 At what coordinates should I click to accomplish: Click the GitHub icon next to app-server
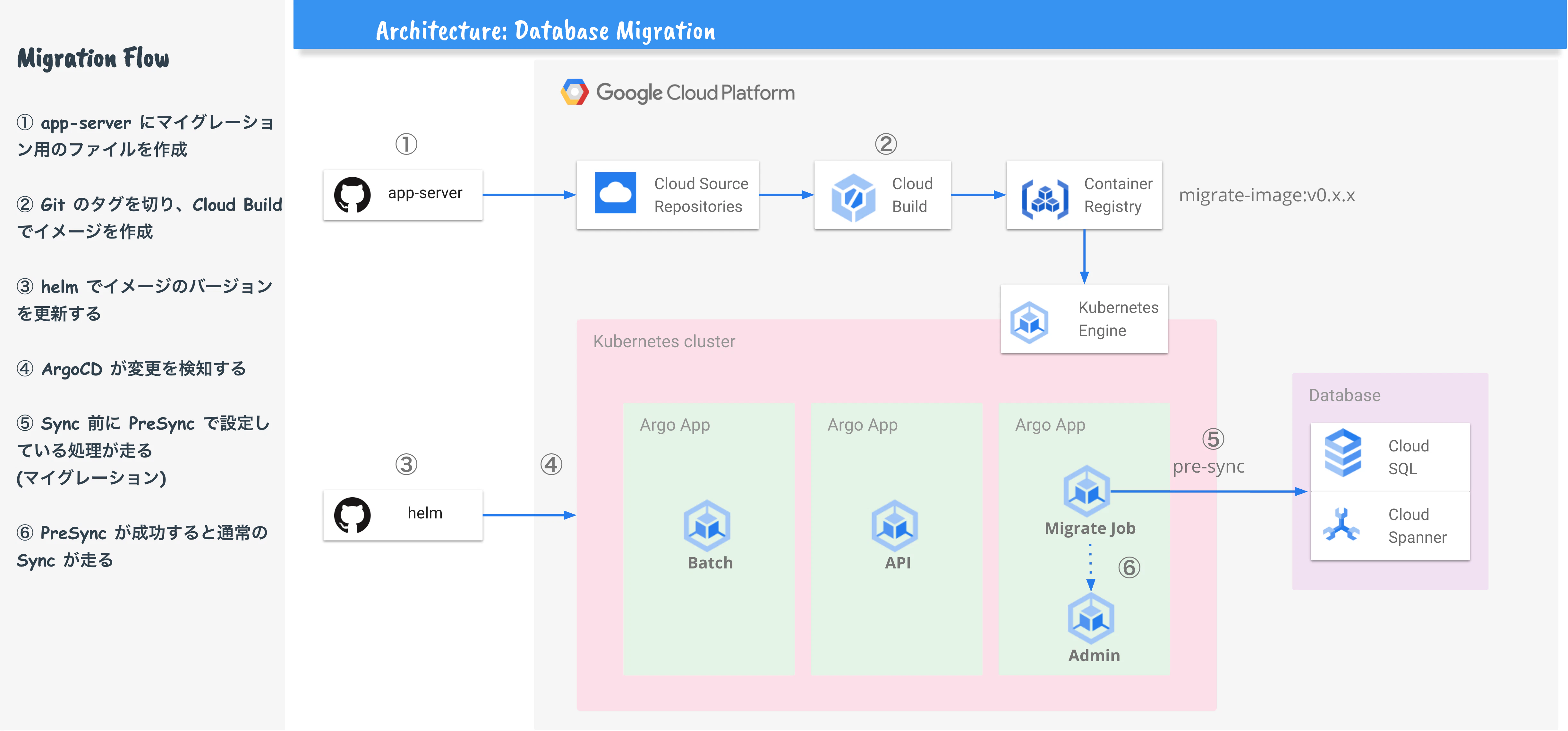tap(352, 195)
